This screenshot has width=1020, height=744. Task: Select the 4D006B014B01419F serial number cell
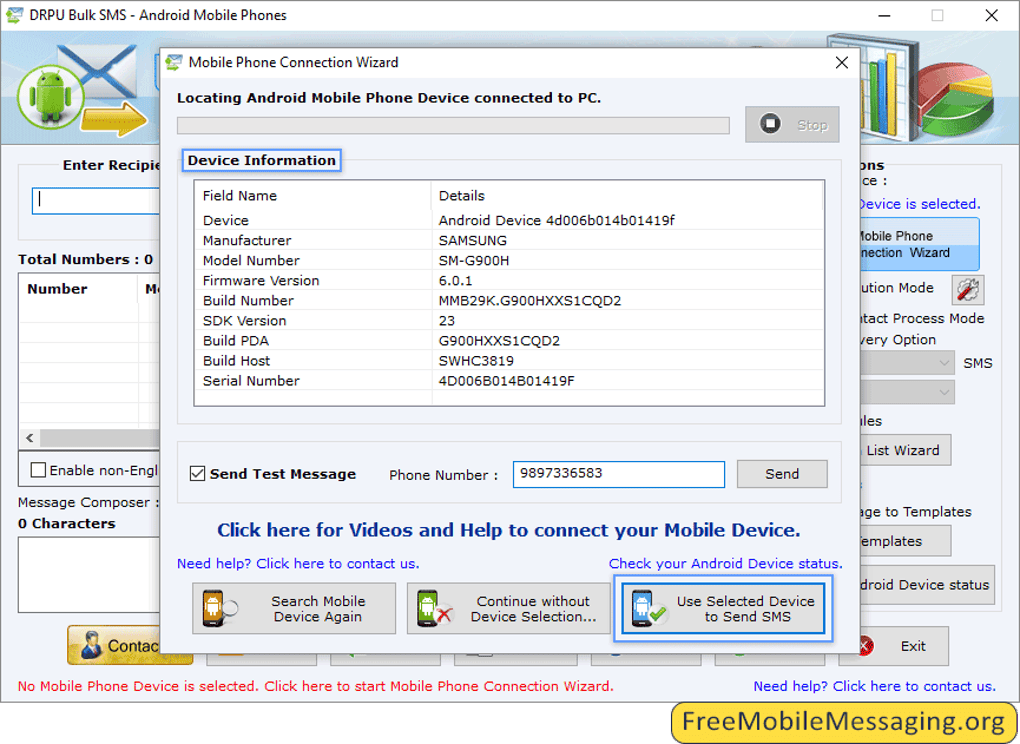click(507, 381)
